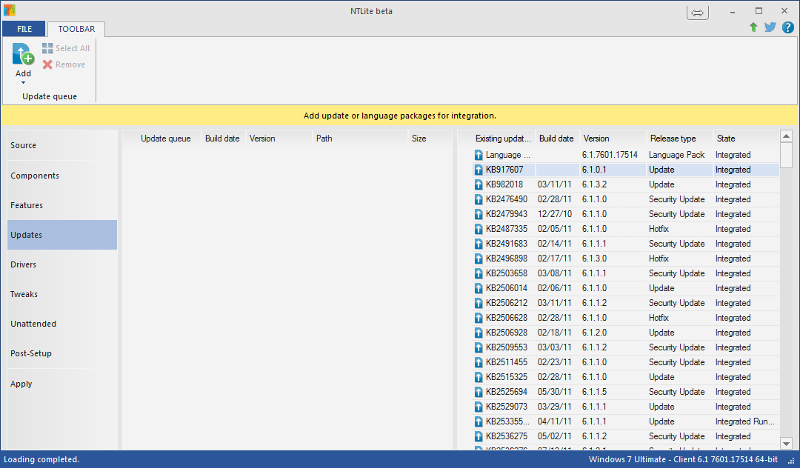Image resolution: width=800 pixels, height=468 pixels.
Task: Open the FILE menu tab
Action: (x=24, y=29)
